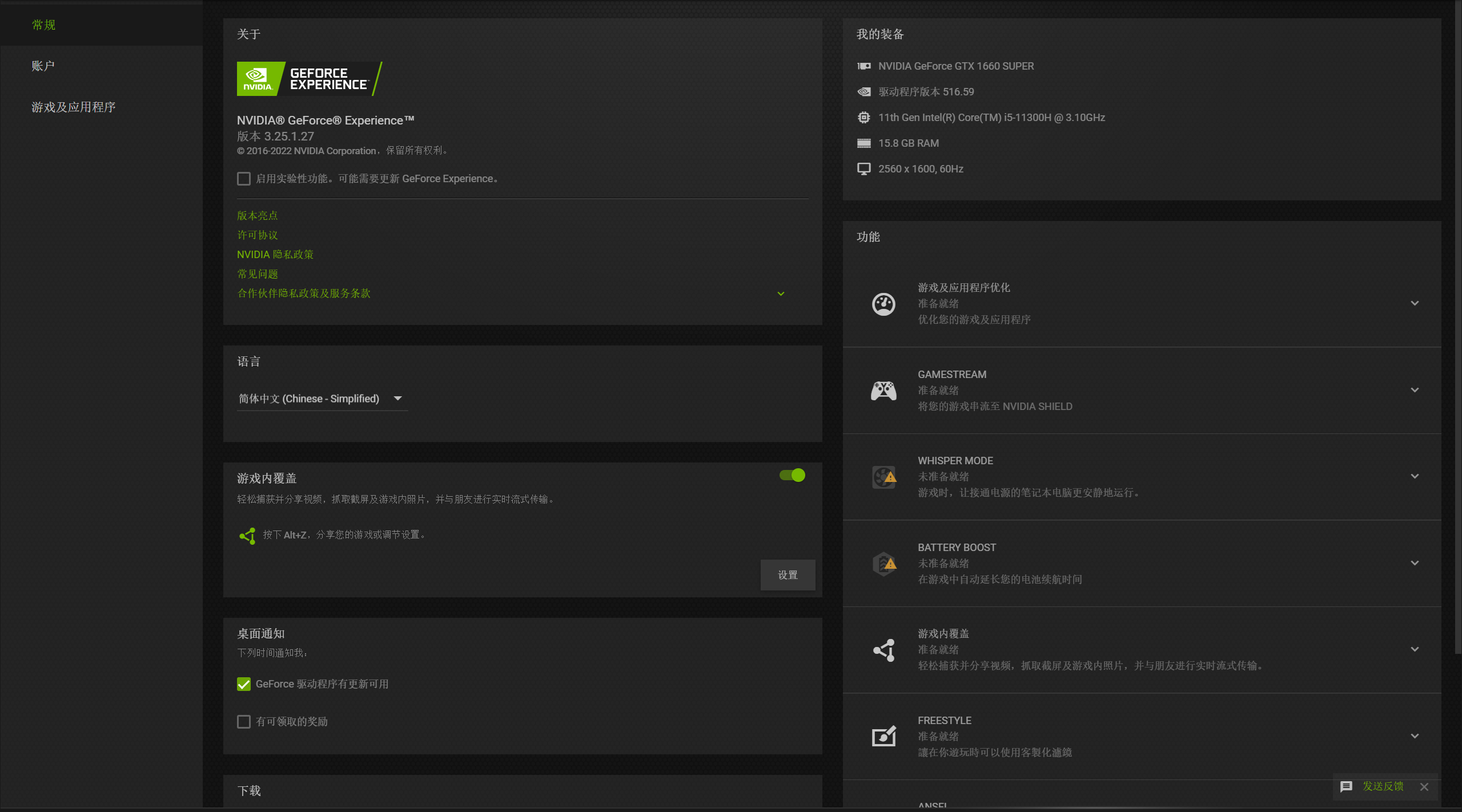Viewport: 1462px width, 812px height.
Task: Expand partner privacy policy chevron
Action: click(x=781, y=294)
